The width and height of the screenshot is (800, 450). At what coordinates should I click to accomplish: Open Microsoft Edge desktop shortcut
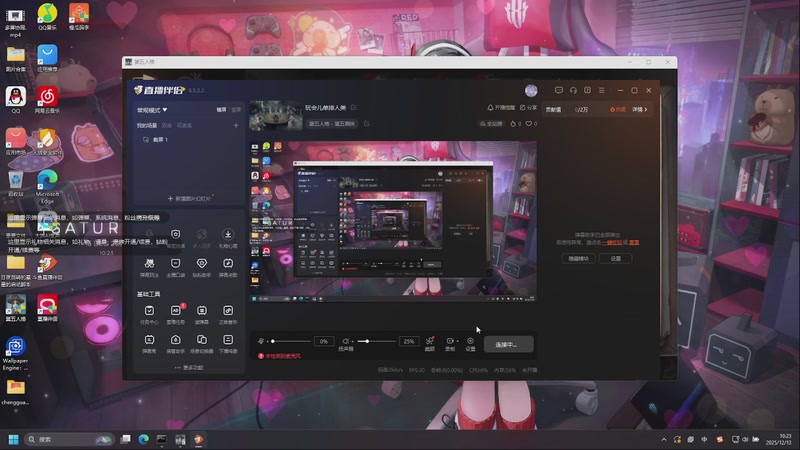click(47, 187)
